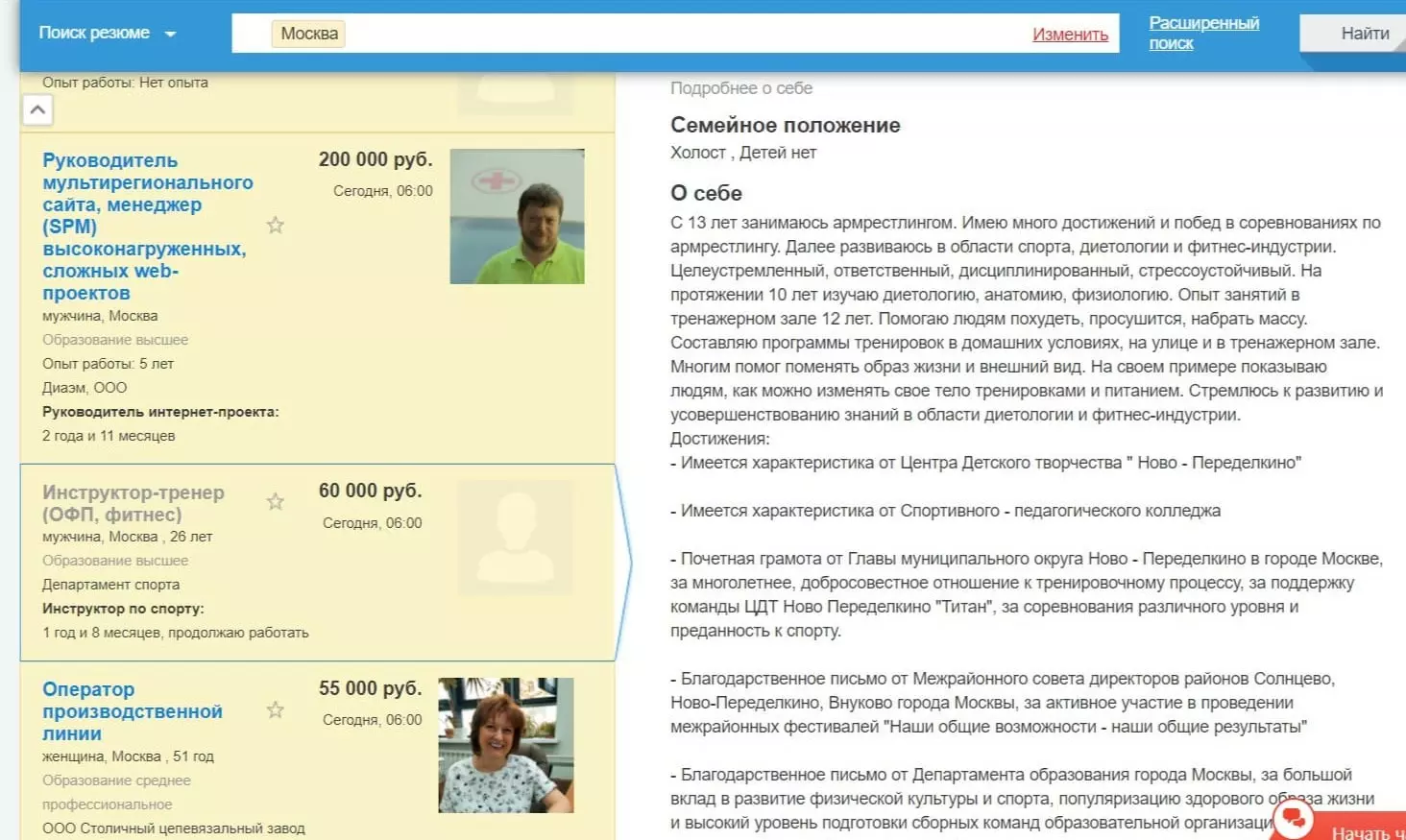This screenshot has width=1406, height=840.
Task: Open Инструктор-тренер (ОФП, фитнес) resume title
Action: point(133,503)
